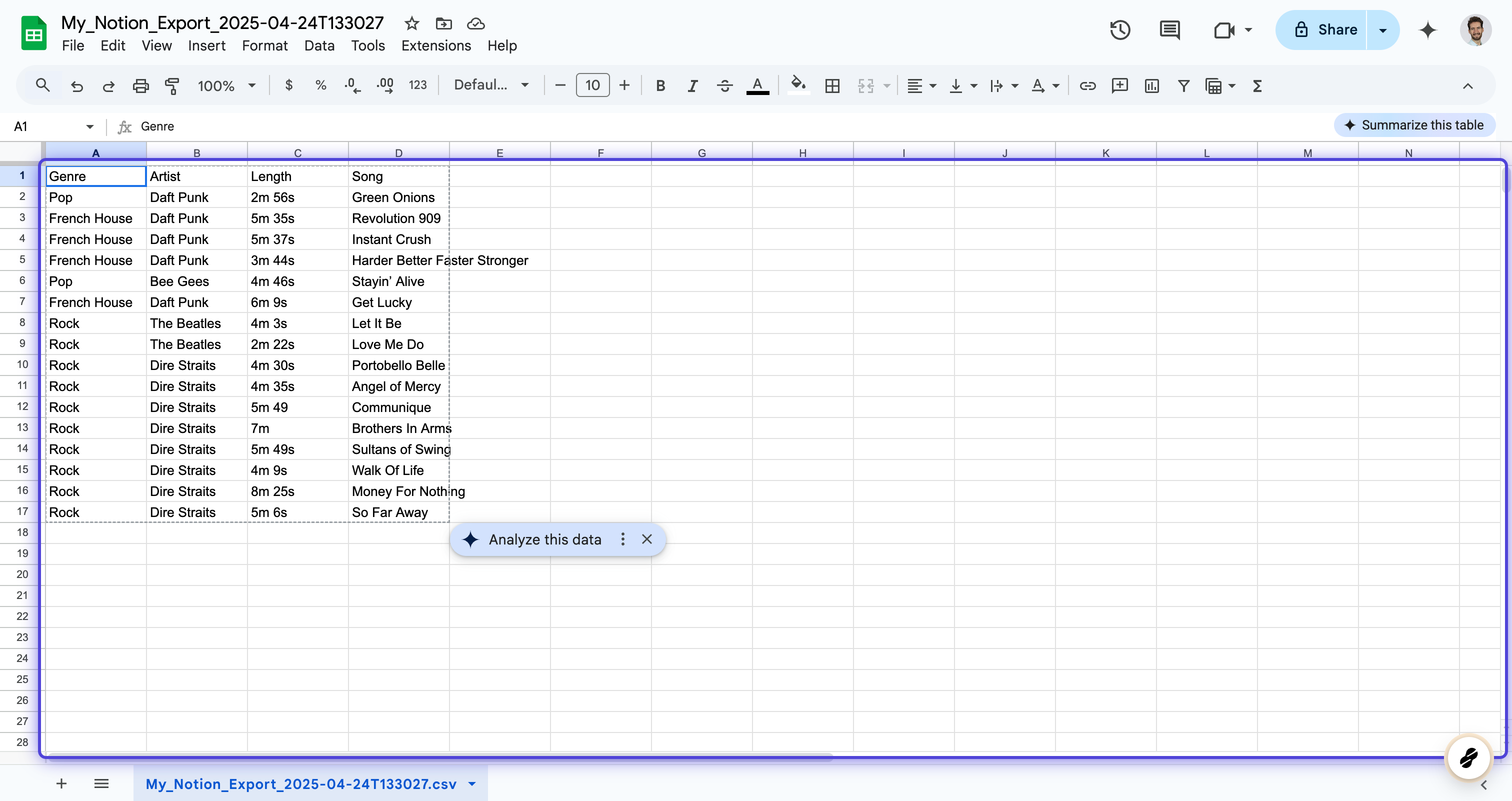This screenshot has height=801, width=1512.
Task: Click the functions sigma icon
Action: tap(1256, 85)
